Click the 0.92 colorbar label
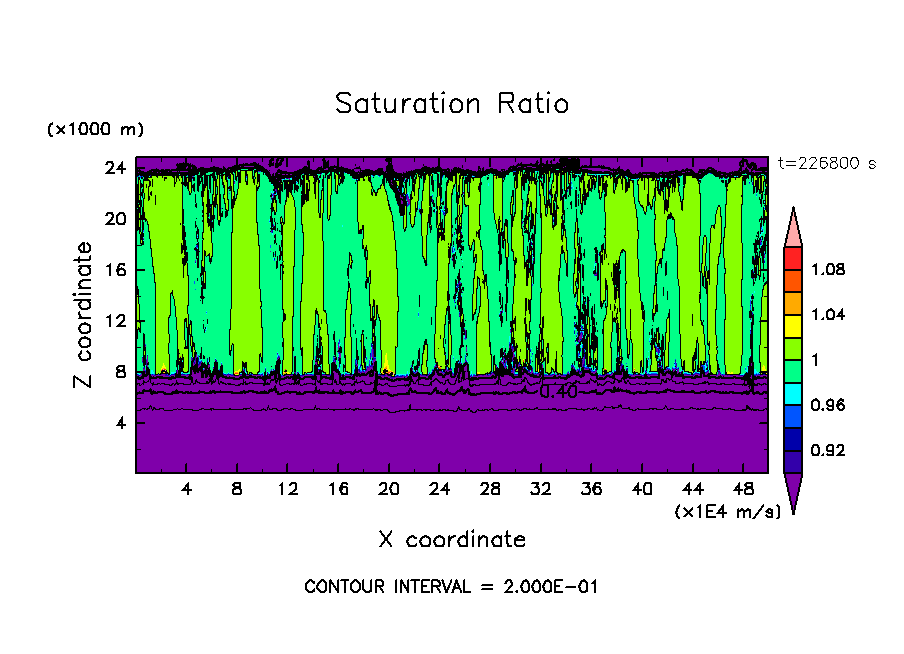Viewport: 904px width, 654px height. [829, 450]
